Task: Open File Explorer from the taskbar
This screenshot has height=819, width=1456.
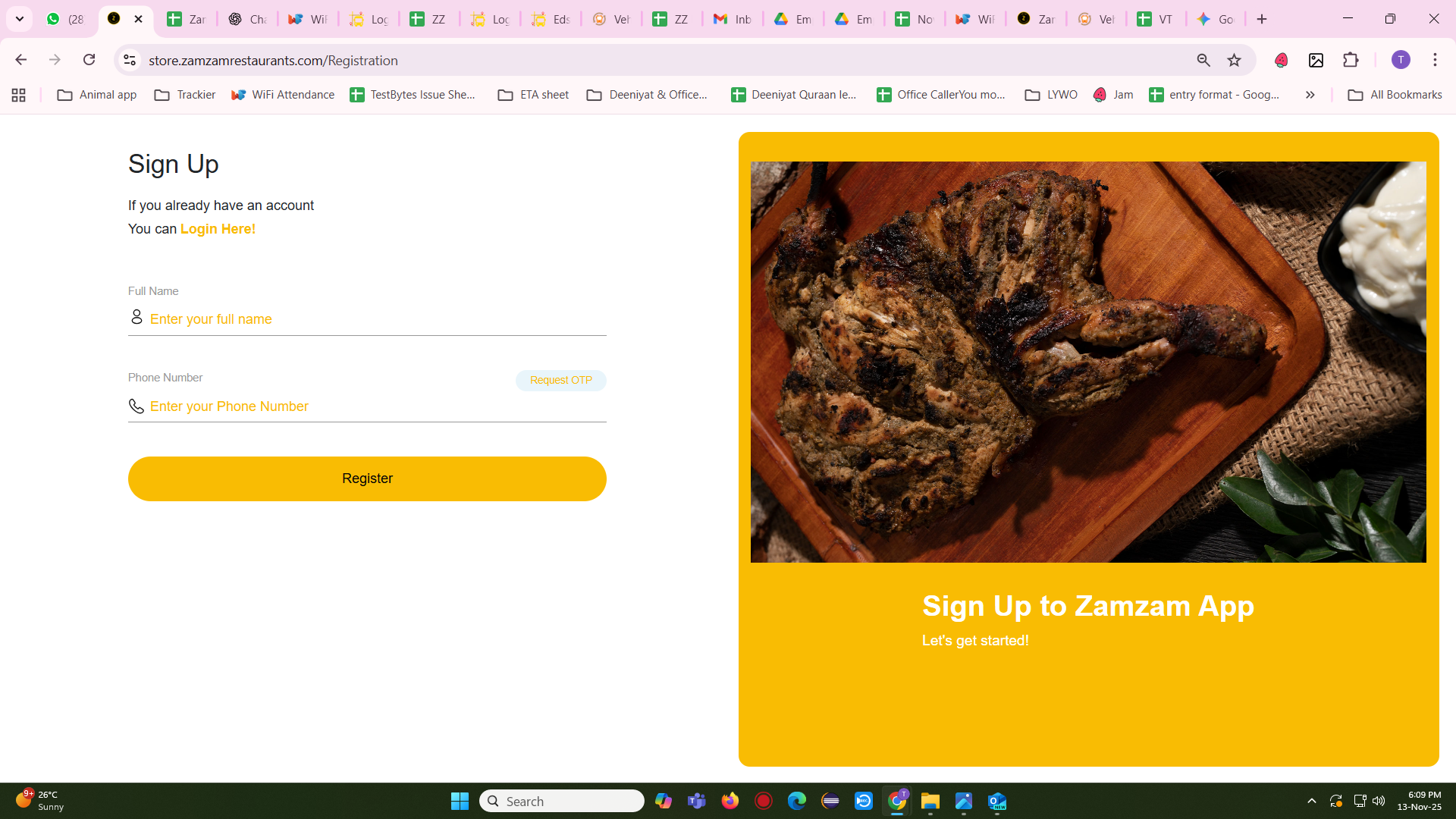Action: pos(930,801)
